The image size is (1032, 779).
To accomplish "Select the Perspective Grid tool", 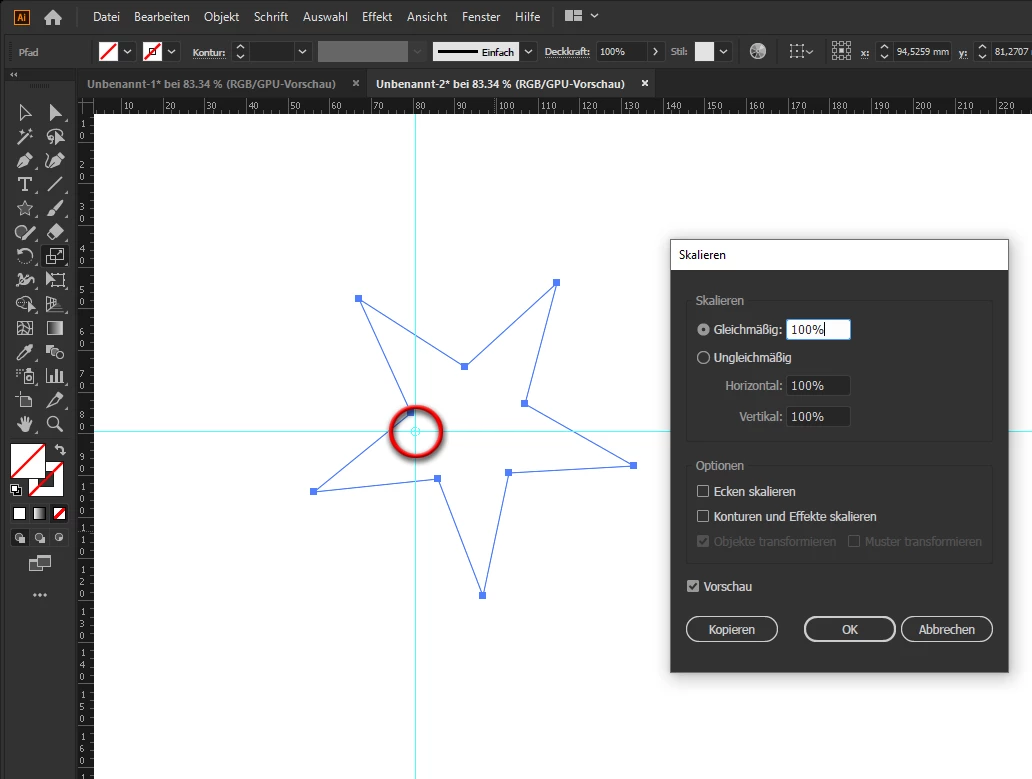I will click(55, 304).
